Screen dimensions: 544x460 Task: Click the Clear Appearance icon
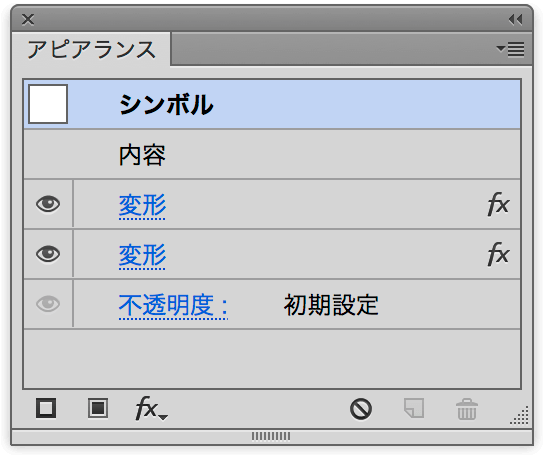point(361,409)
